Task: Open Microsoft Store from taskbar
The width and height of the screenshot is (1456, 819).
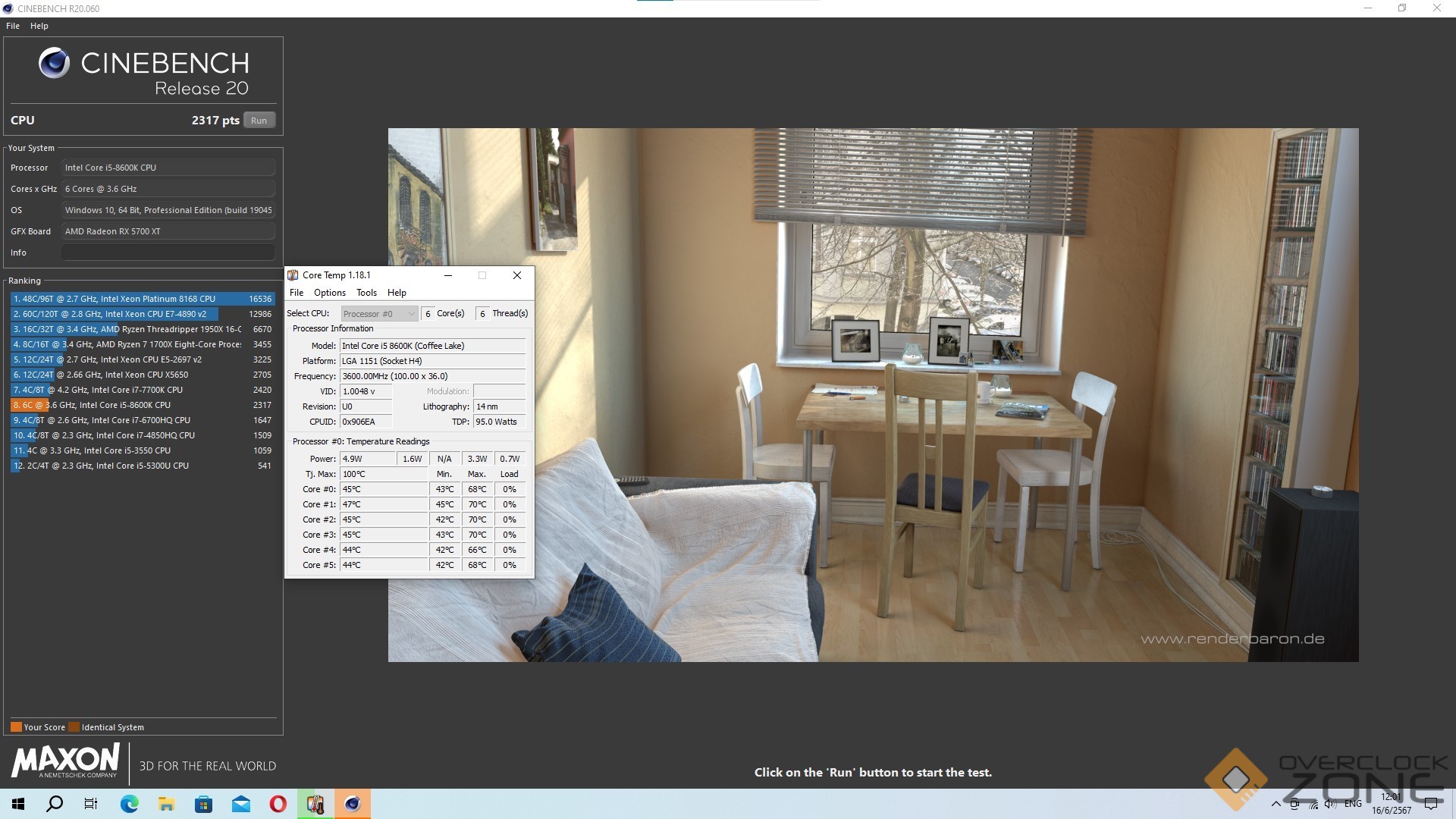Action: [x=203, y=804]
